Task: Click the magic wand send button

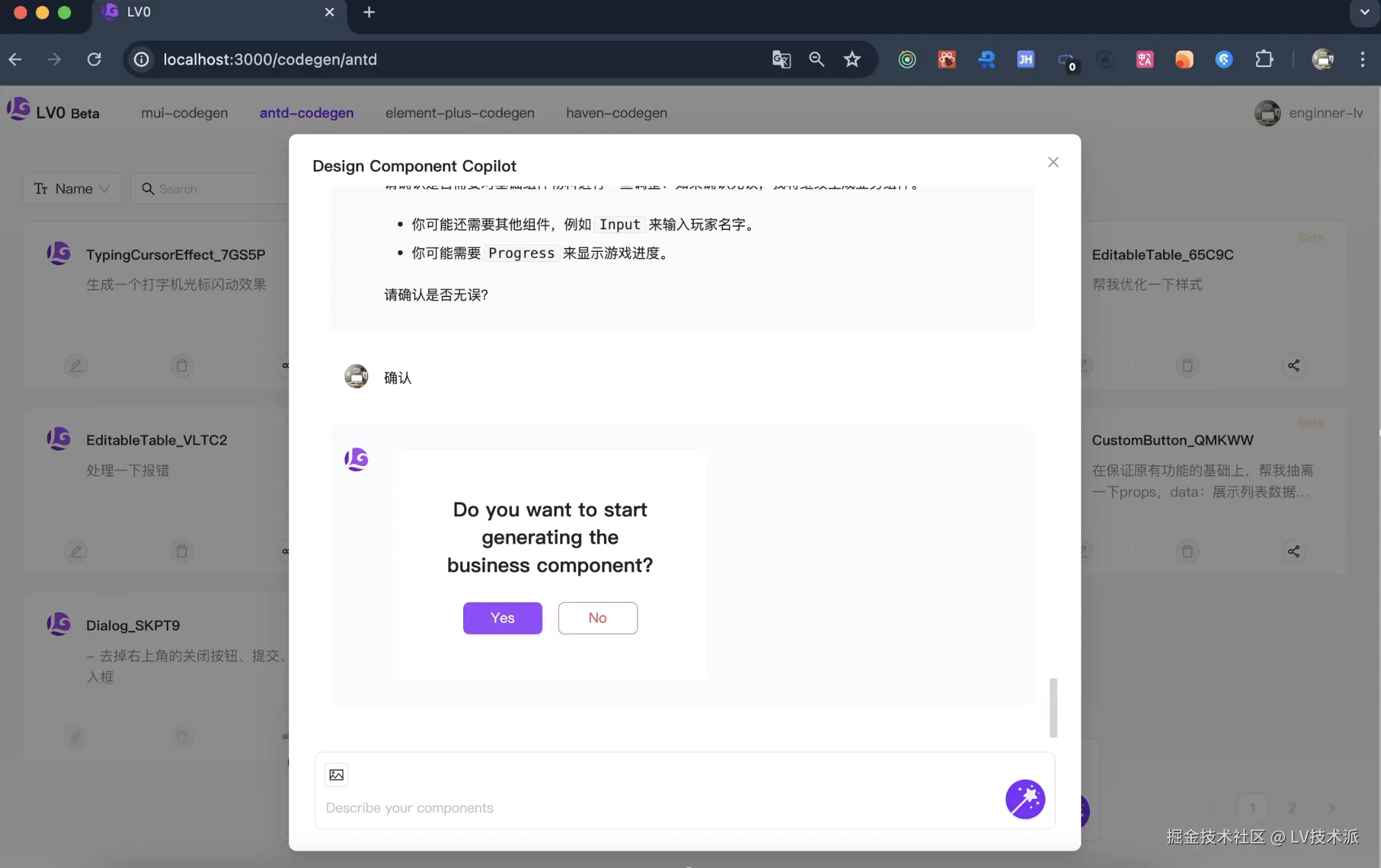Action: (x=1025, y=799)
